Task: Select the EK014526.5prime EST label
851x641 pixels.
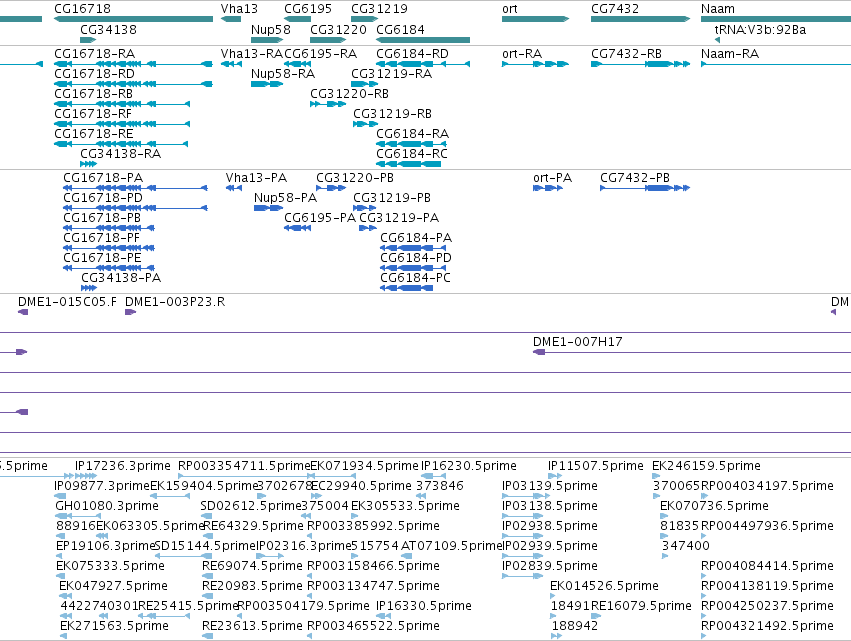Action: (604, 586)
